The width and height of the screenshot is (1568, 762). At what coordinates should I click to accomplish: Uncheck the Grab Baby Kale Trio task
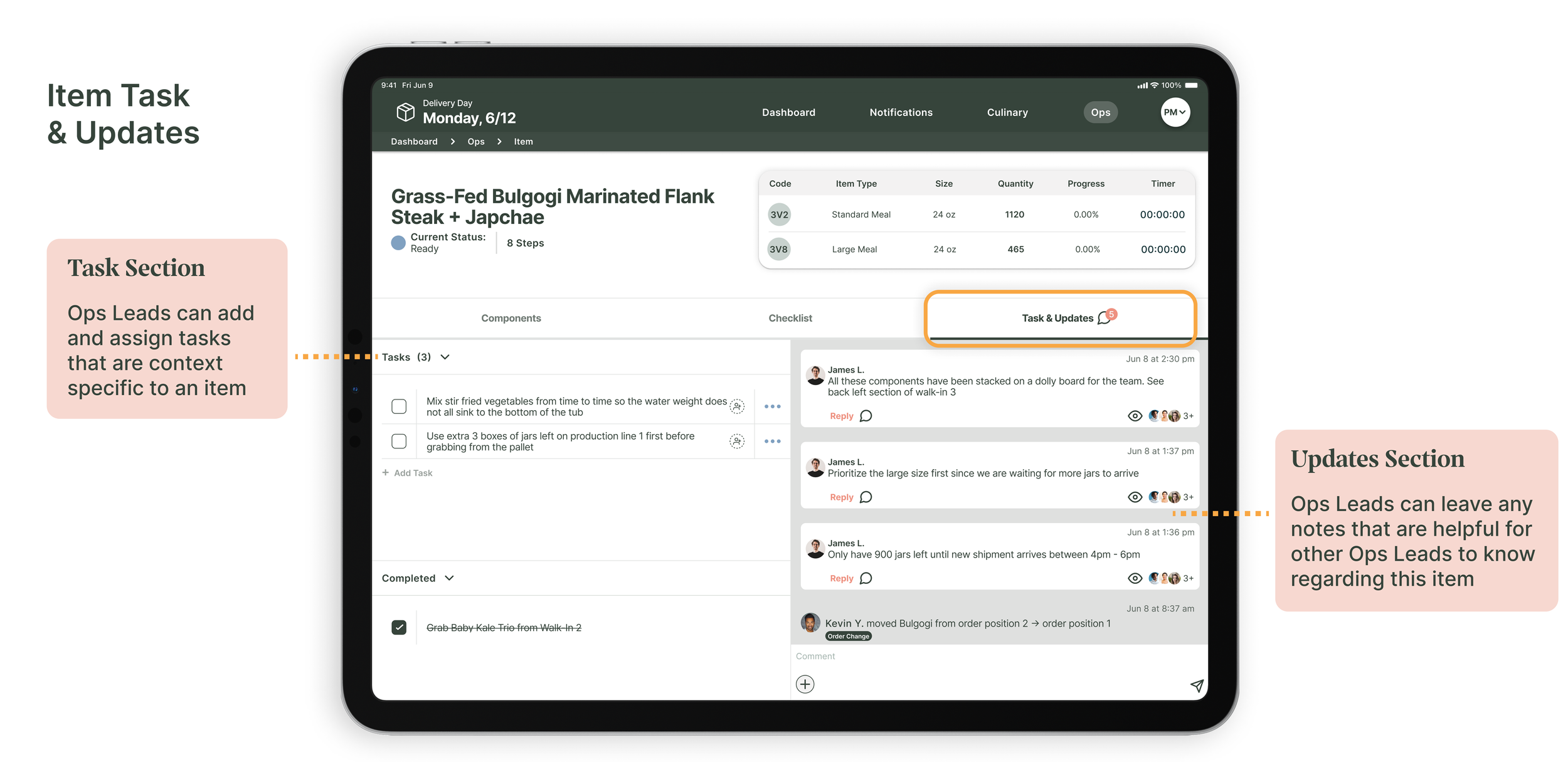[399, 627]
